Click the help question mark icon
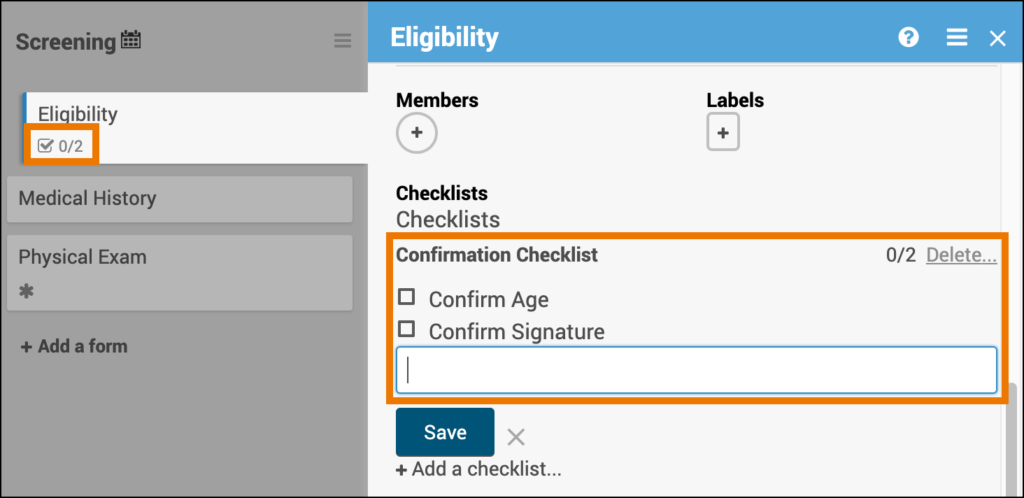Screen dimensions: 1024x498 pos(908,38)
